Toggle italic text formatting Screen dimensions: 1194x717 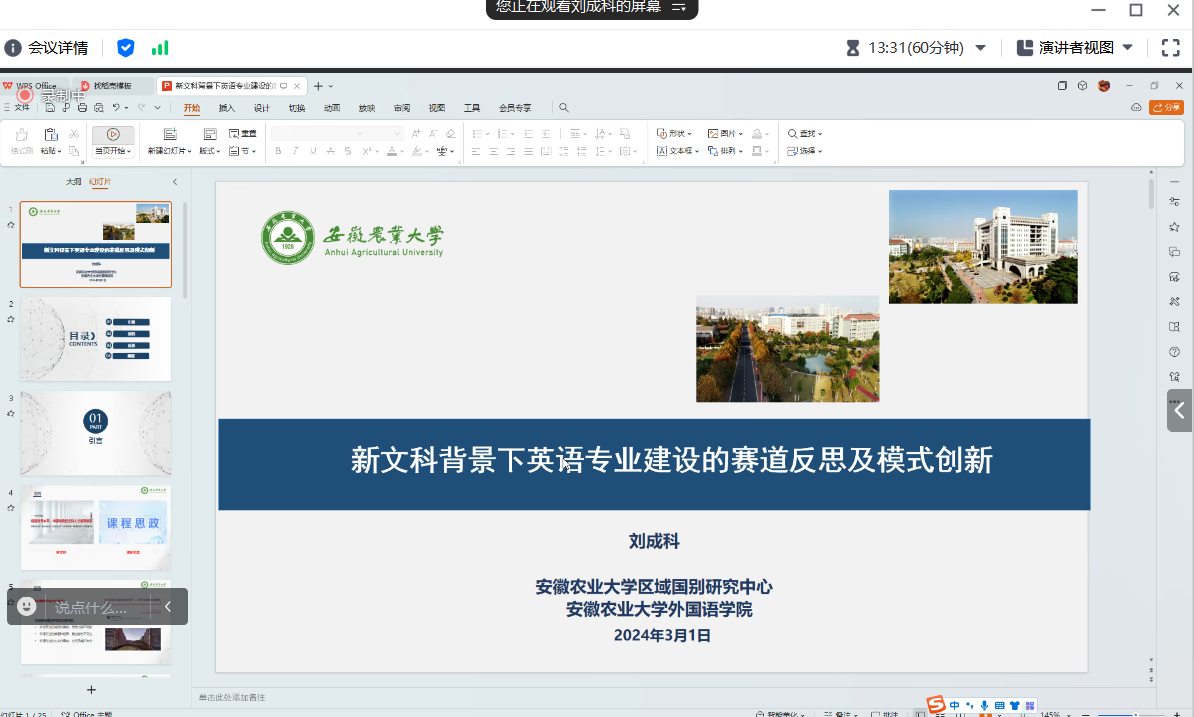[x=296, y=151]
